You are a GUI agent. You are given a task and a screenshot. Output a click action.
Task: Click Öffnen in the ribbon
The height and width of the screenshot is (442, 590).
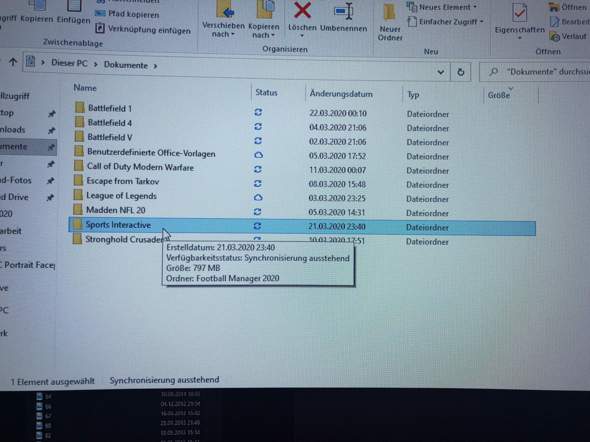tap(568, 7)
